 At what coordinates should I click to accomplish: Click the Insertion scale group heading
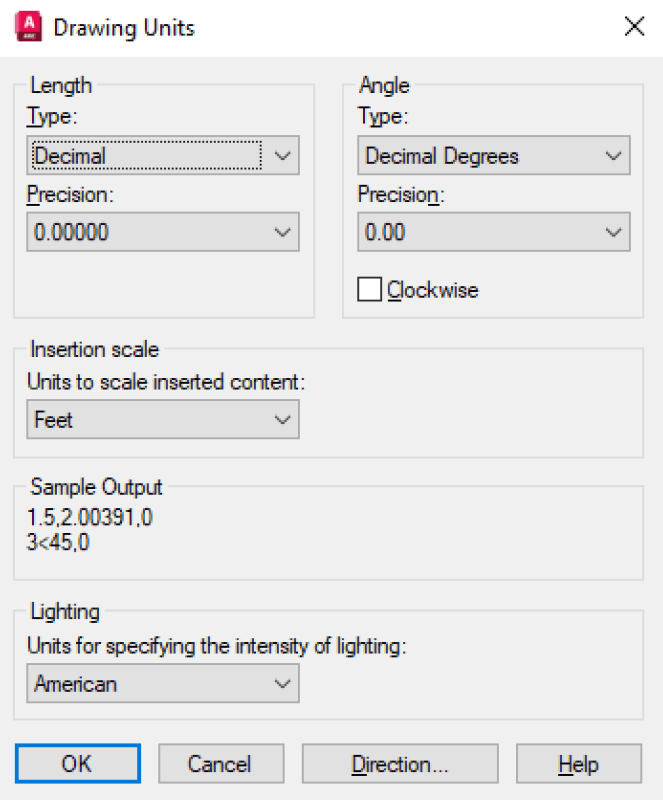pos(95,350)
